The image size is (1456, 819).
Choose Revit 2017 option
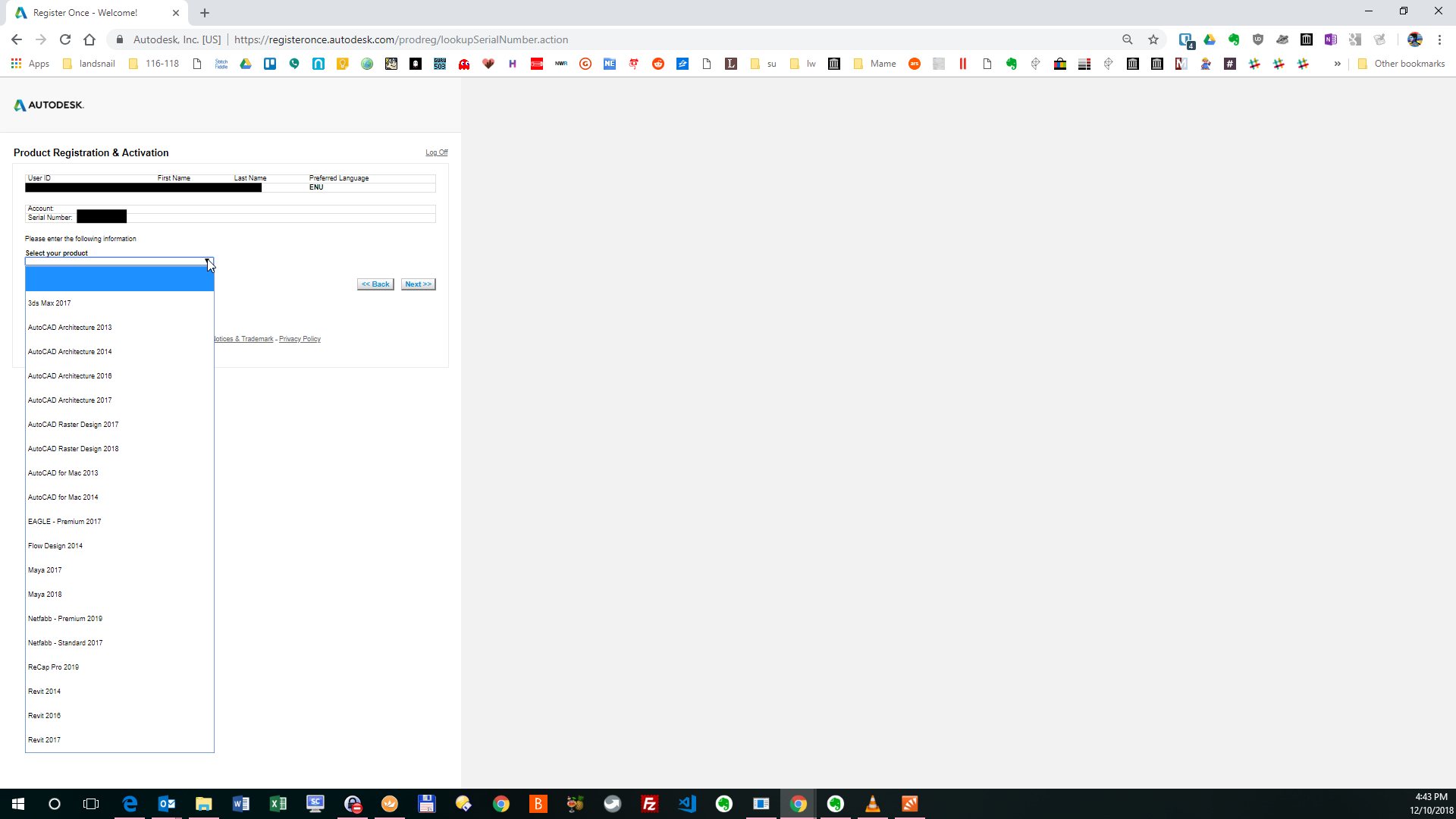120,740
